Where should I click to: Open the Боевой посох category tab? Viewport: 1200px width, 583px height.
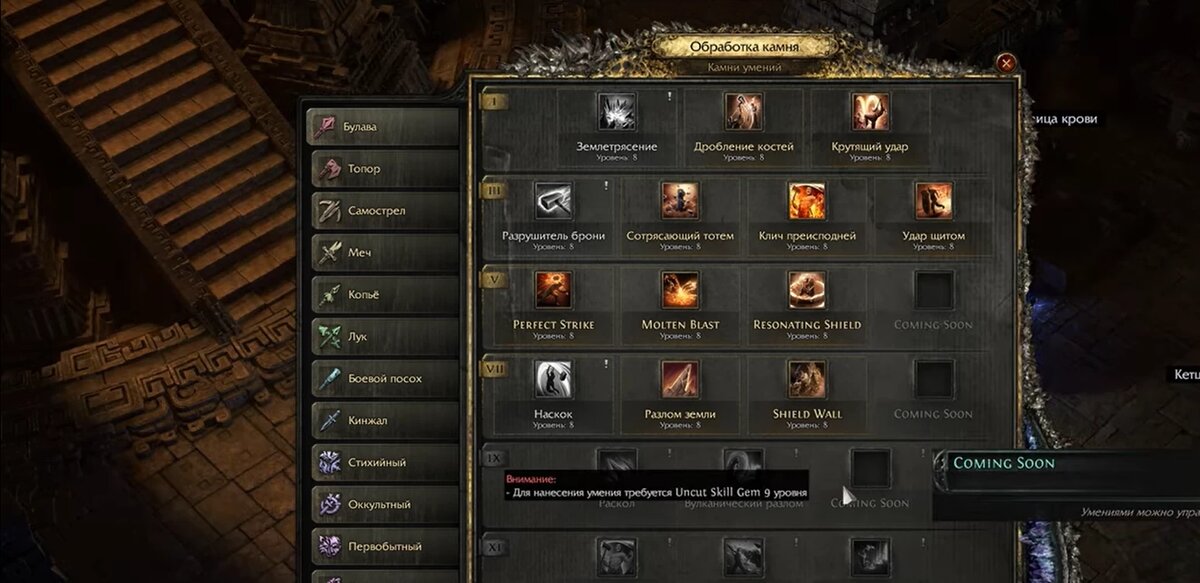tap(383, 379)
